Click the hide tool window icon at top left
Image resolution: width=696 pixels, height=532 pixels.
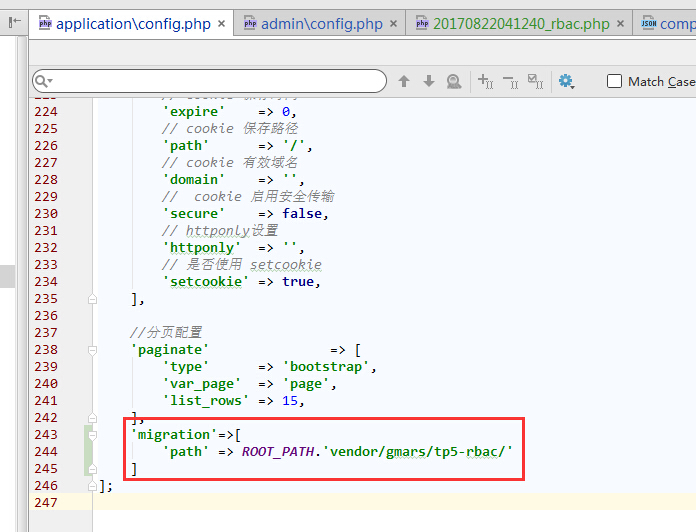coord(15,21)
